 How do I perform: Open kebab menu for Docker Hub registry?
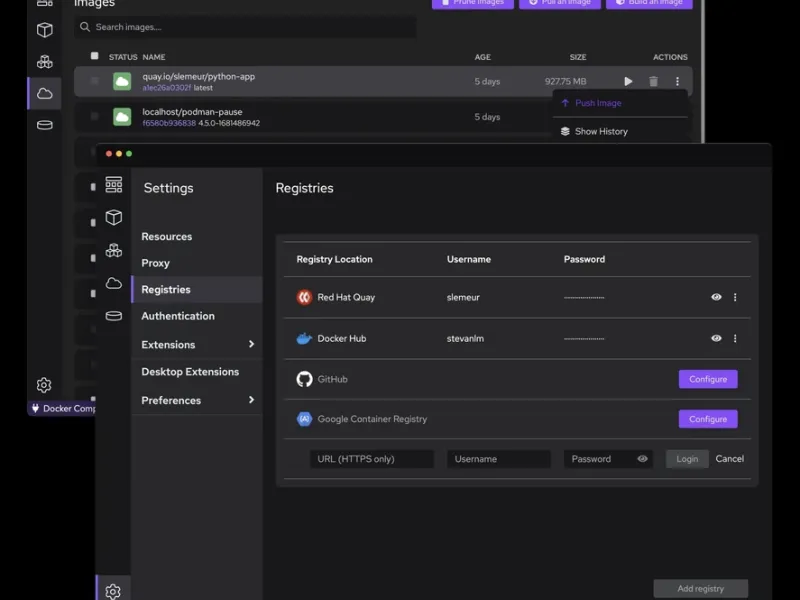(x=735, y=338)
